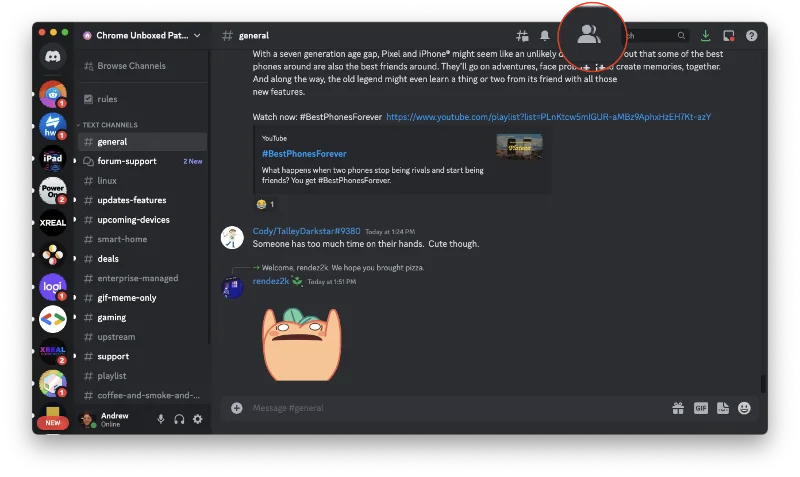The width and height of the screenshot is (800, 477).
Task: Click the NEW unread badge
Action: 53,422
